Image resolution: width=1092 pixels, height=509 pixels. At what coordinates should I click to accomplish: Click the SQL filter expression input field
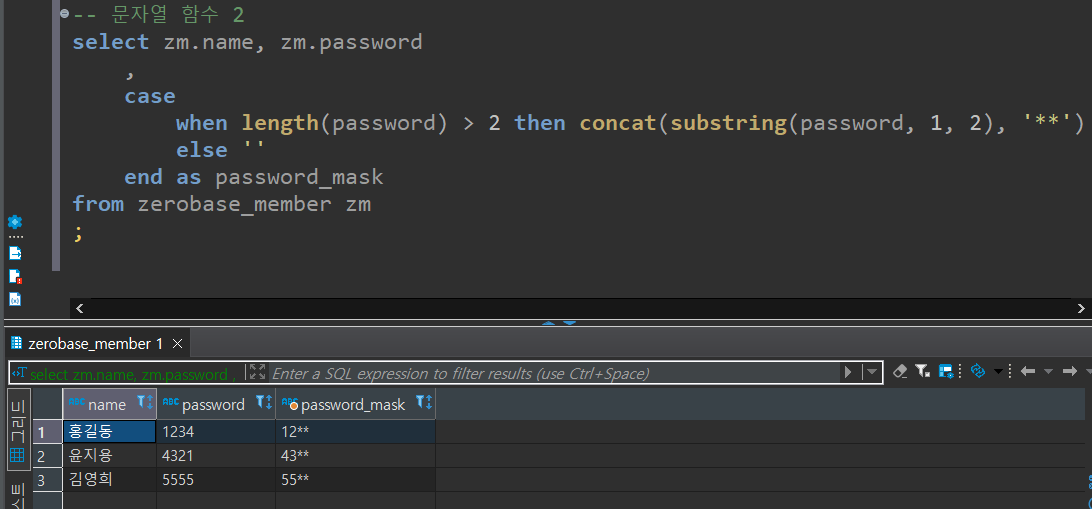tap(550, 373)
